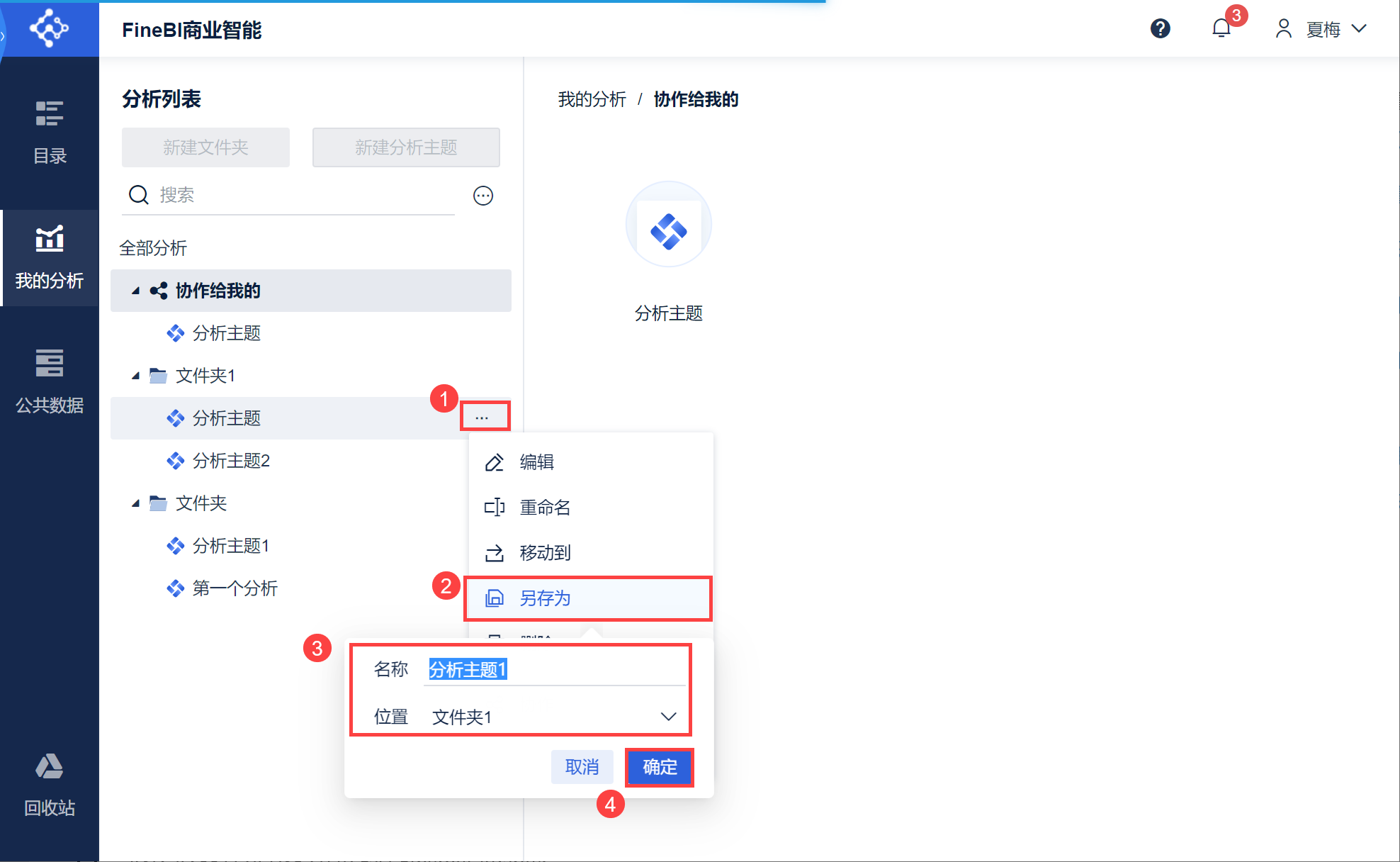This screenshot has height=862, width=1400.
Task: Click the circular more-options icon beside the search
Action: (x=483, y=196)
